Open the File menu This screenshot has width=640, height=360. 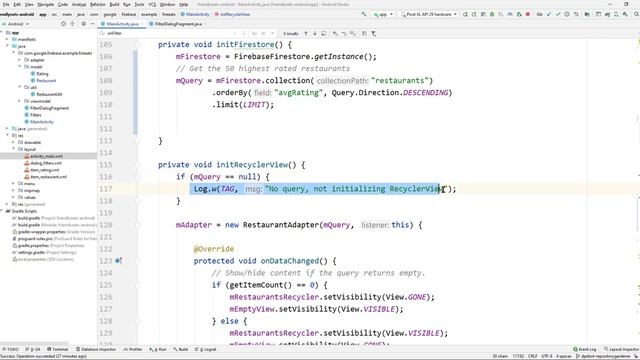click(x=6, y=4)
